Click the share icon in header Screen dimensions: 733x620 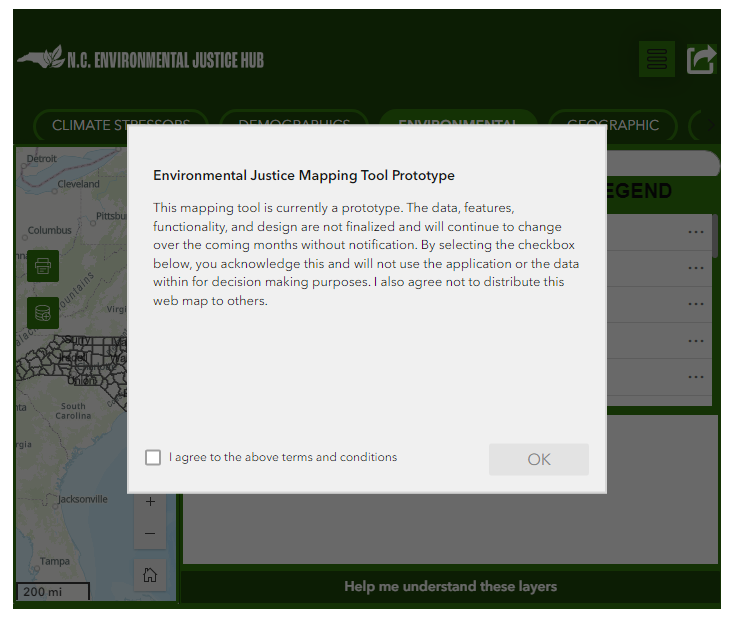[x=701, y=60]
